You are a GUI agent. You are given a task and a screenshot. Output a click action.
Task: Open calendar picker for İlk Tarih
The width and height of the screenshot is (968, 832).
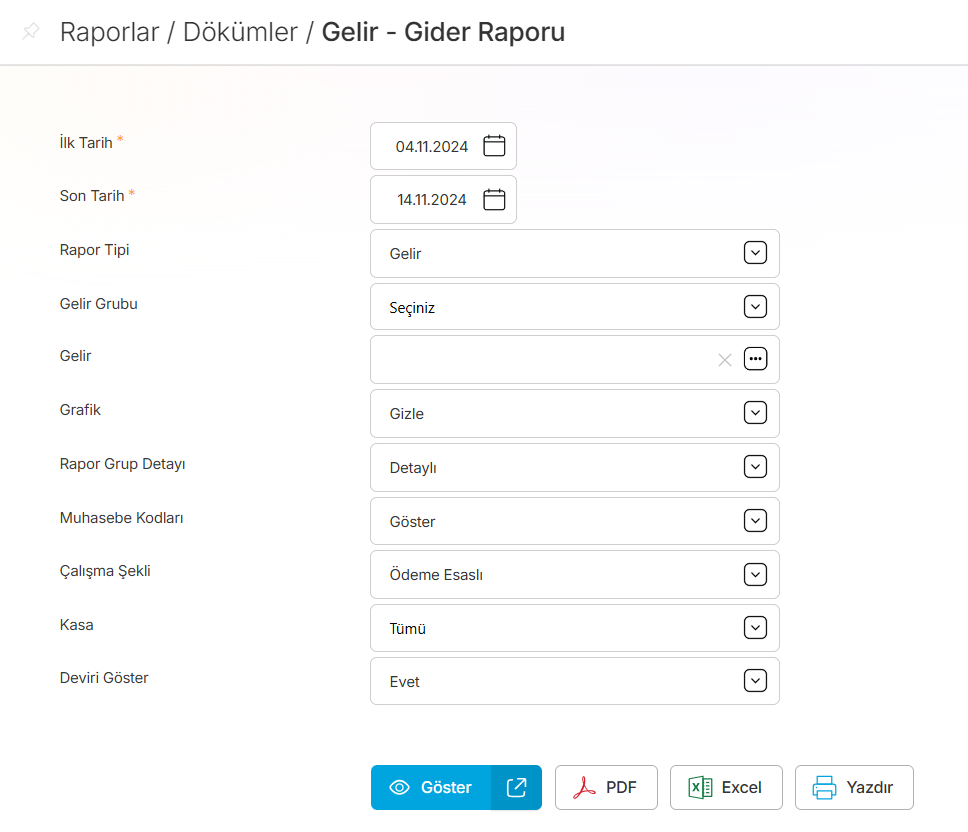[x=494, y=146]
